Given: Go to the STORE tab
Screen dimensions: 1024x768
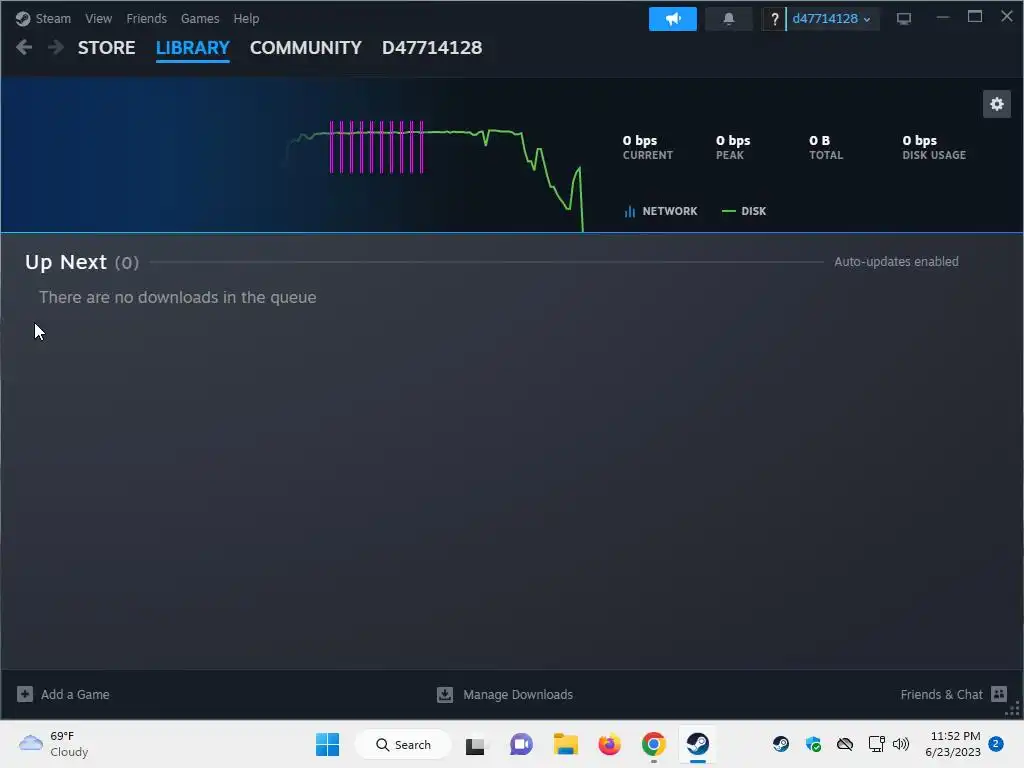Looking at the screenshot, I should click(x=106, y=48).
